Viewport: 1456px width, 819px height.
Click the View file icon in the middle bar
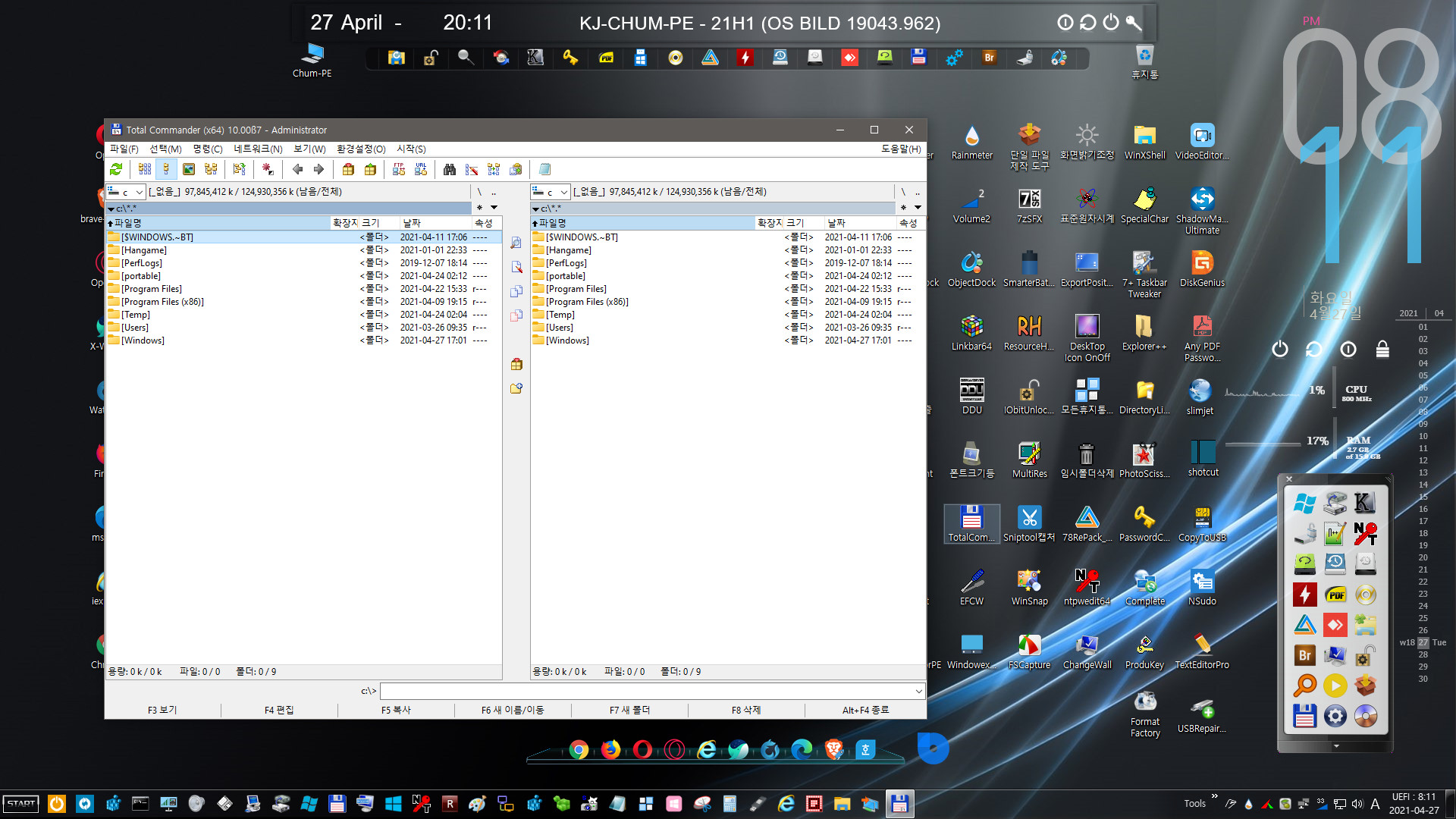point(516,243)
